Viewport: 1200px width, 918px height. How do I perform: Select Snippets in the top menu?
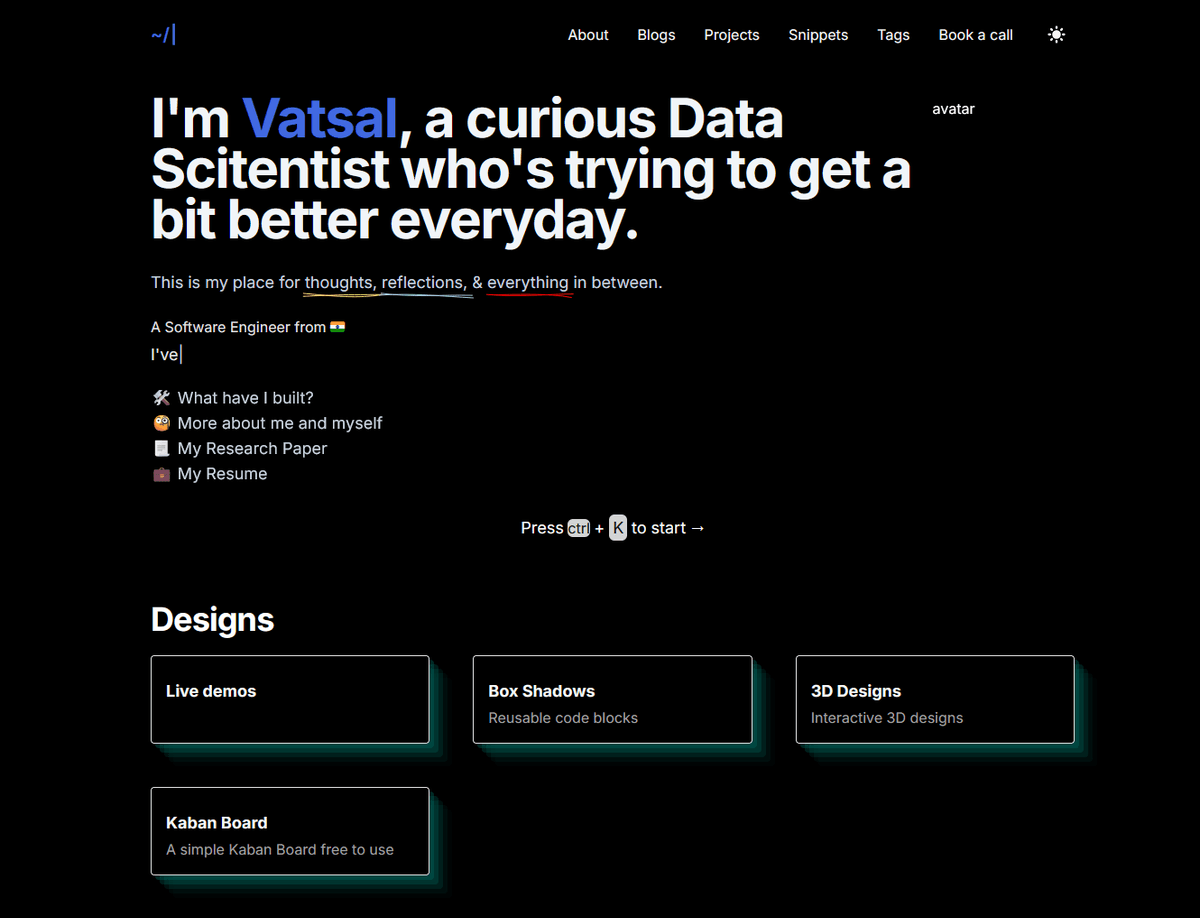(818, 35)
